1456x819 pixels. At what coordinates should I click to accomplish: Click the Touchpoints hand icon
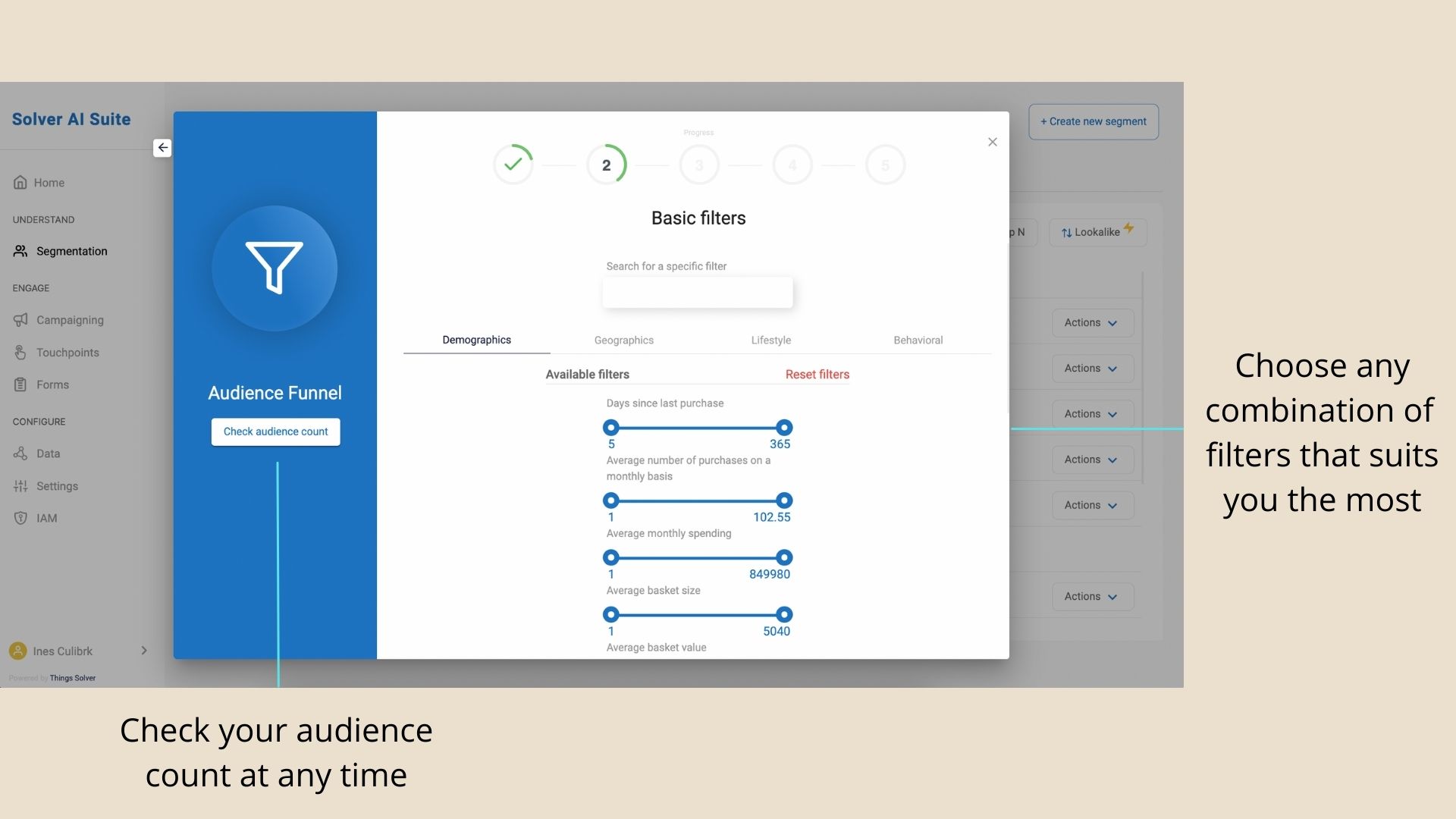[x=20, y=353]
